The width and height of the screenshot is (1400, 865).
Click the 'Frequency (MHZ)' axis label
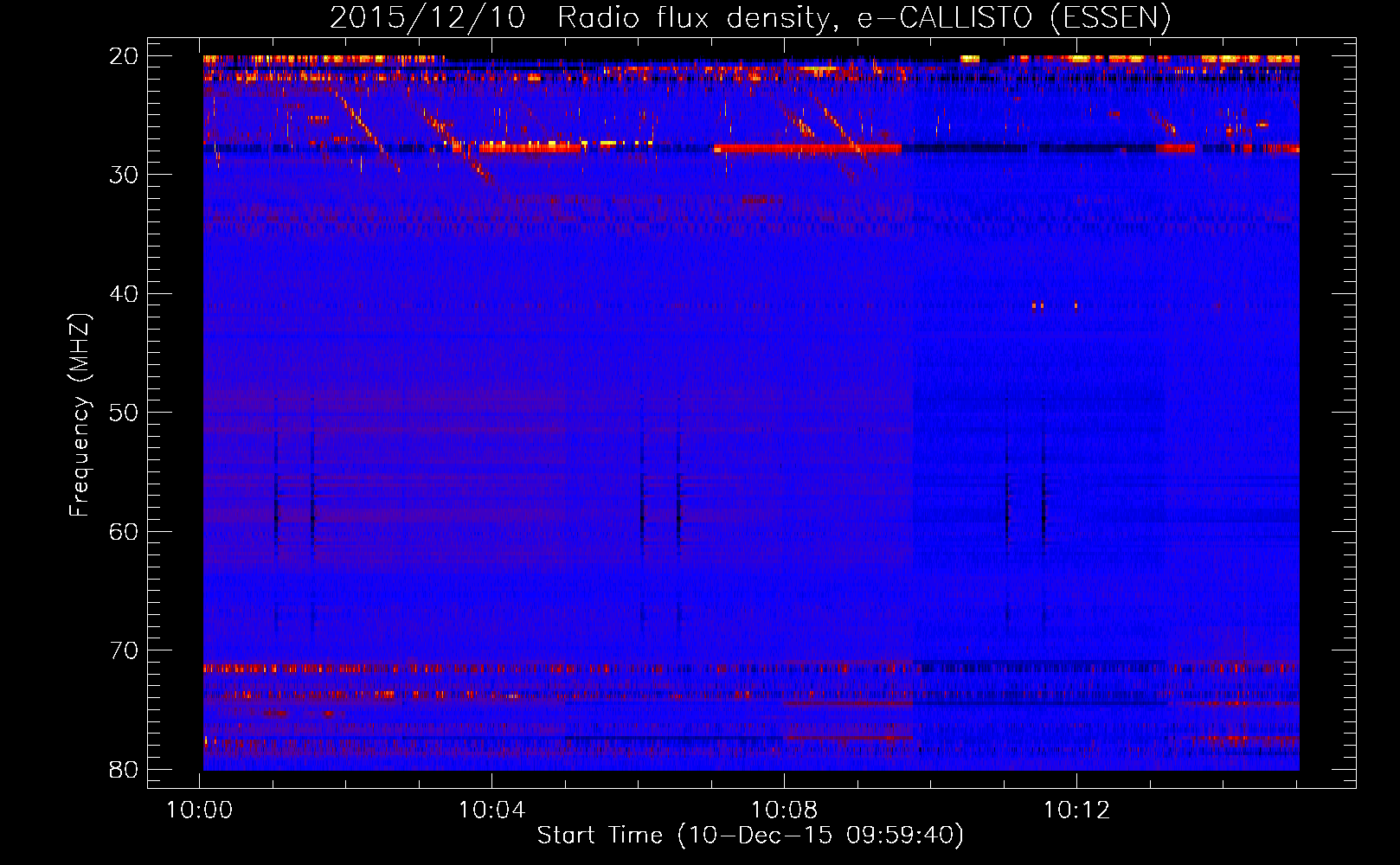point(80,414)
